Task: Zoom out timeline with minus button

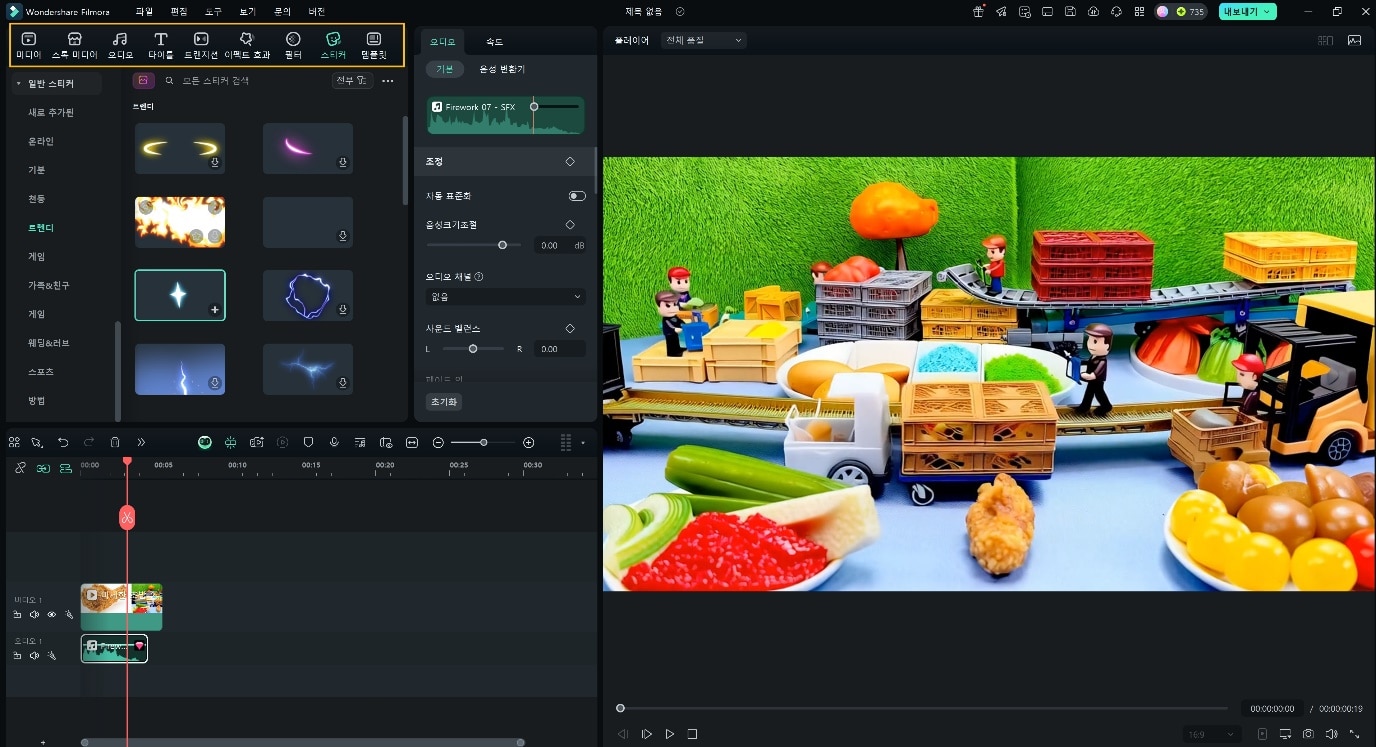Action: click(x=438, y=442)
